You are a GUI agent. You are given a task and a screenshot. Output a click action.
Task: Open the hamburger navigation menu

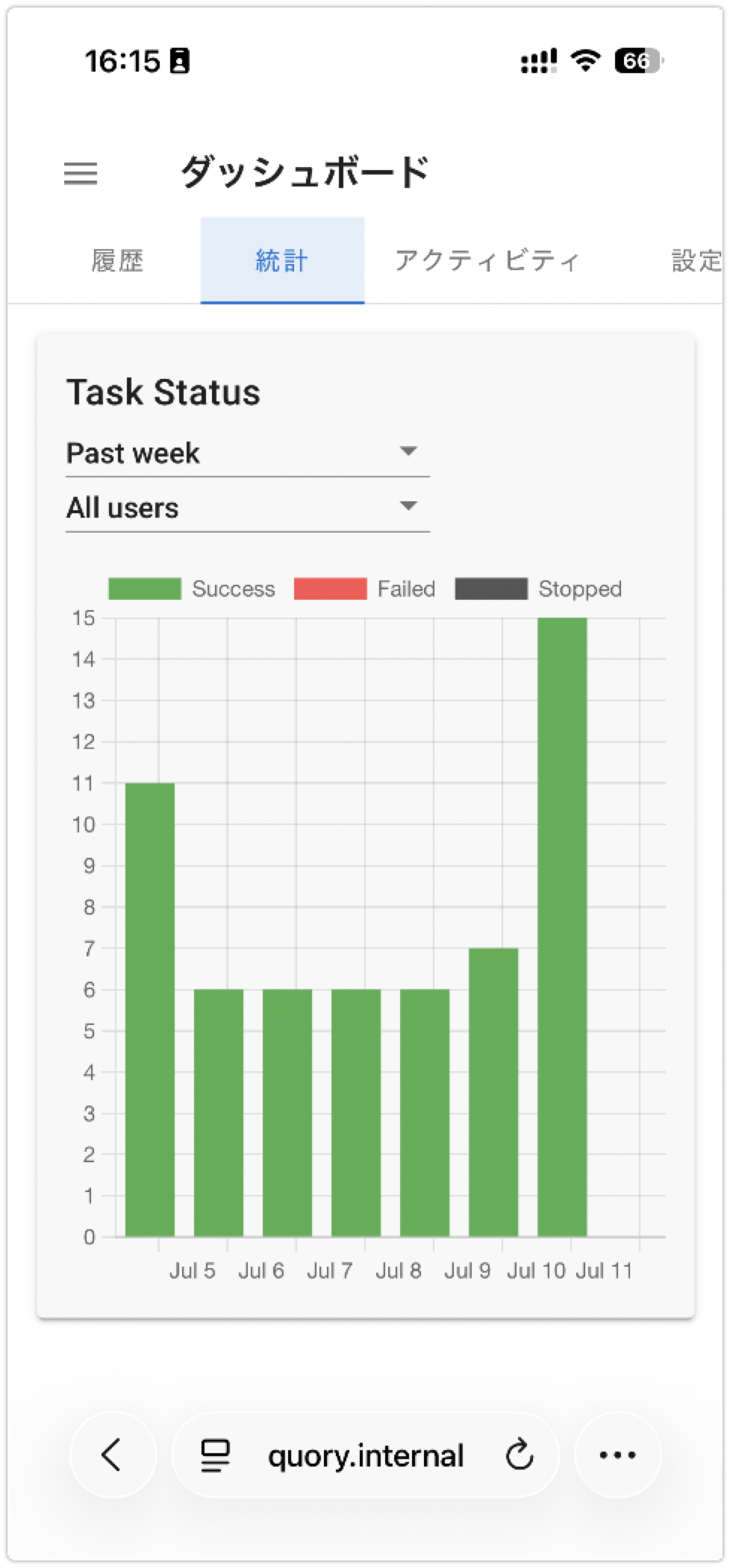81,173
